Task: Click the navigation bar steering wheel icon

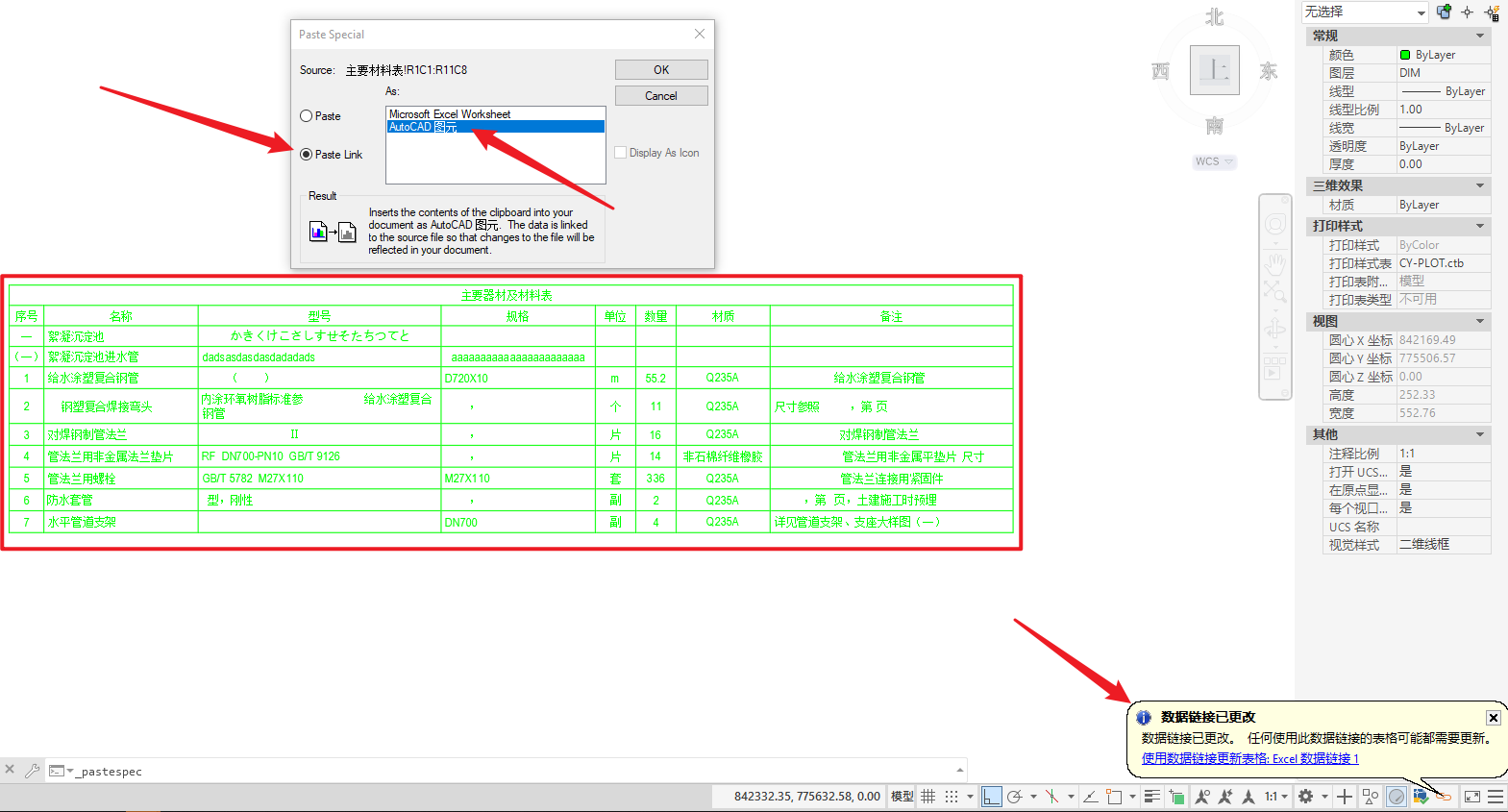Action: click(1275, 224)
